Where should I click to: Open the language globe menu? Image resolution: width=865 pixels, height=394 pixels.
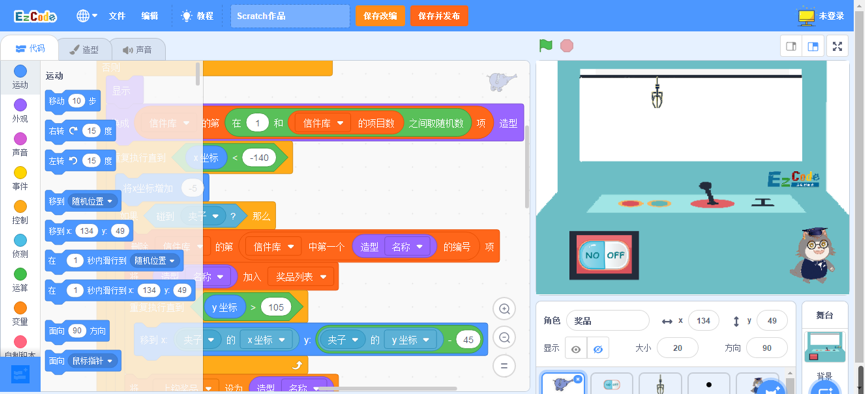[86, 16]
